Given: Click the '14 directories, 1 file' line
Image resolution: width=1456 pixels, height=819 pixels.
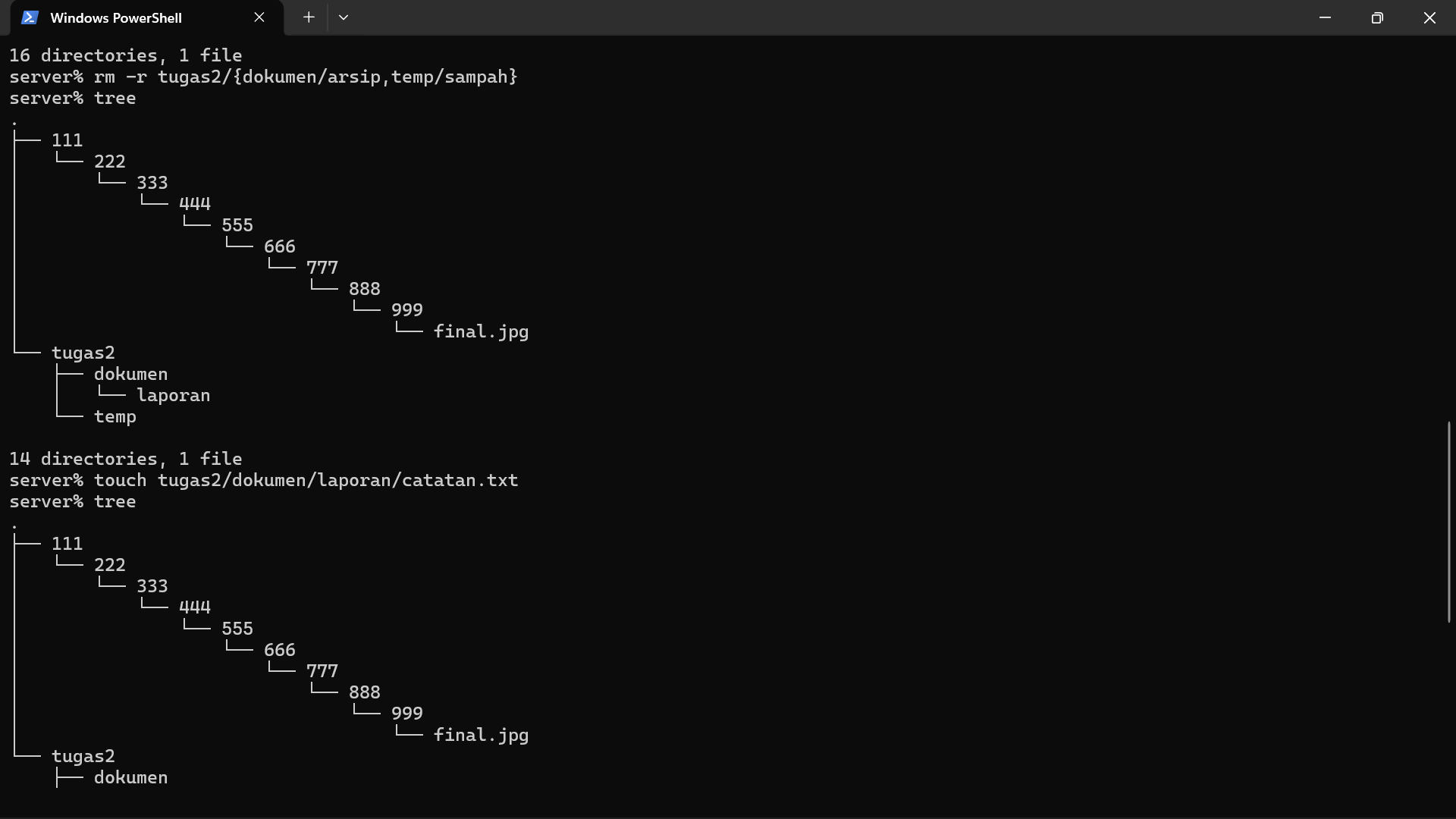Looking at the screenshot, I should coord(126,459).
